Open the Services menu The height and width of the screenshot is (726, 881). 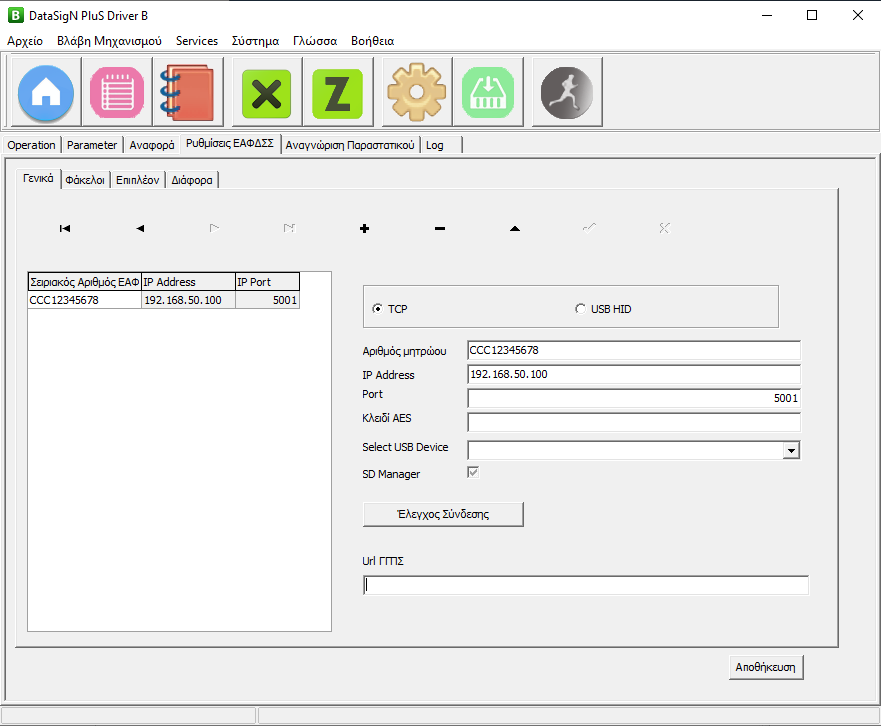point(197,41)
